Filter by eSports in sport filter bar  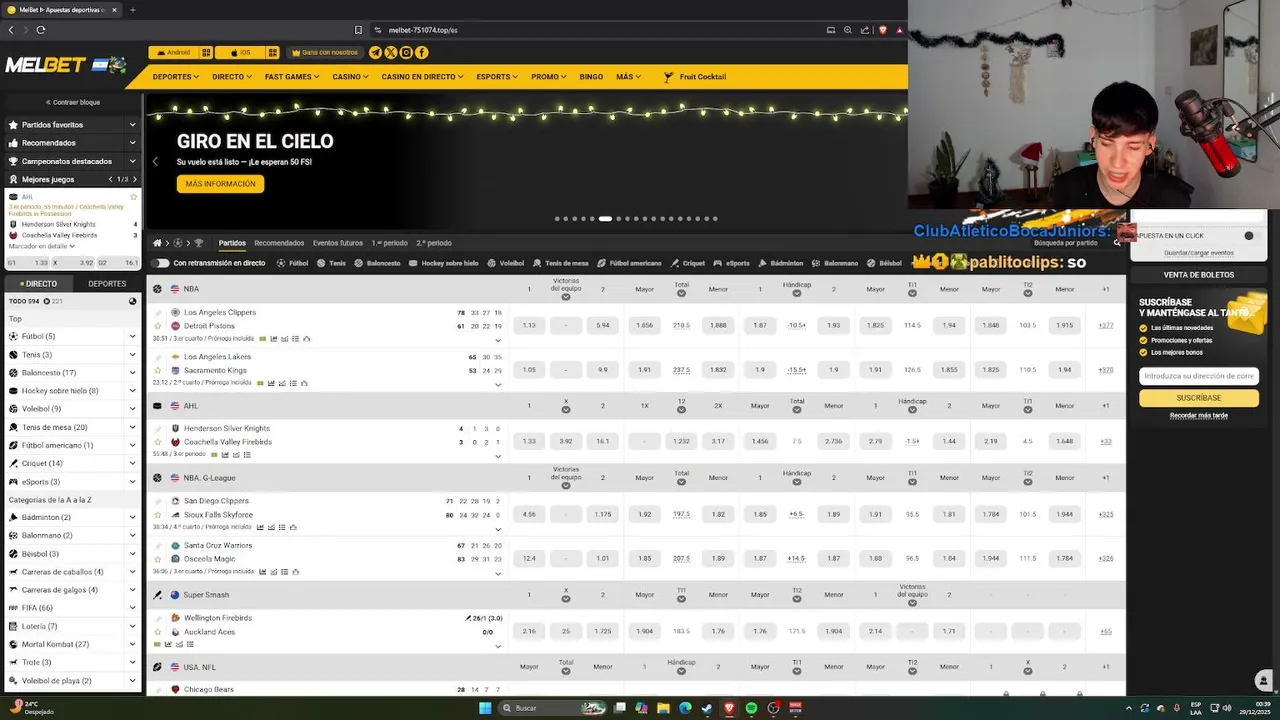click(x=731, y=263)
